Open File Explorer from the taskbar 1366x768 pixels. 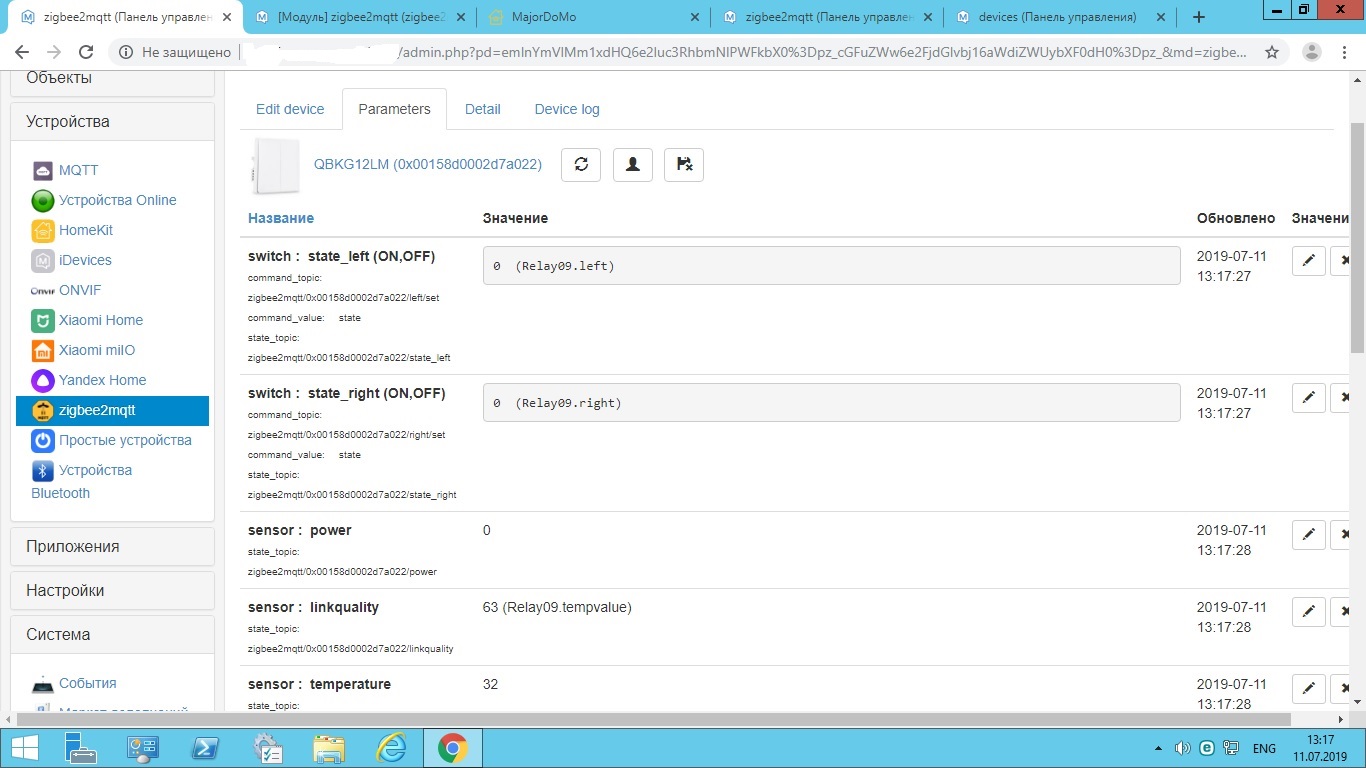(329, 748)
